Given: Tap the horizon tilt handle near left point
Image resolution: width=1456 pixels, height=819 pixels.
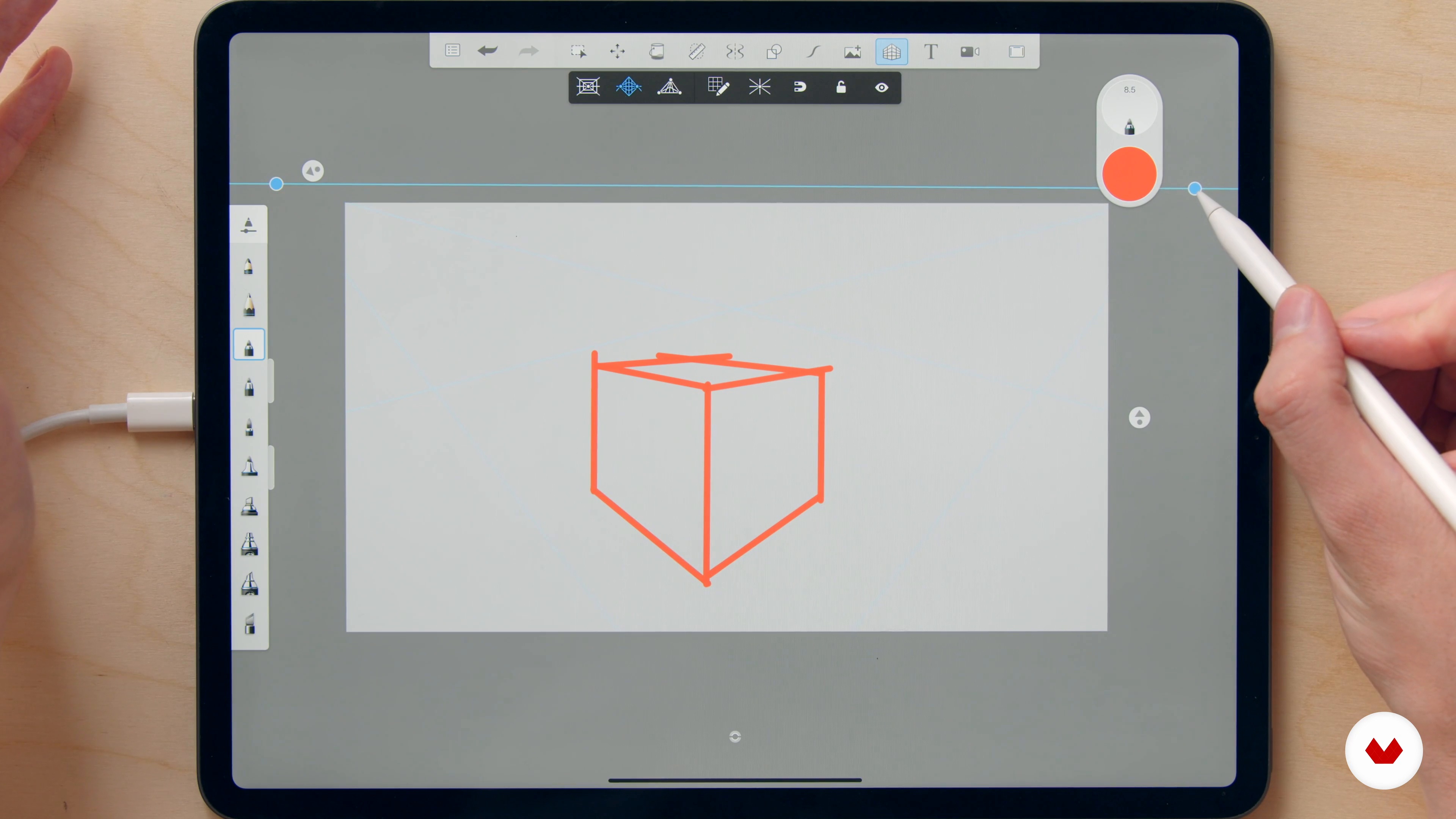Looking at the screenshot, I should (x=312, y=170).
